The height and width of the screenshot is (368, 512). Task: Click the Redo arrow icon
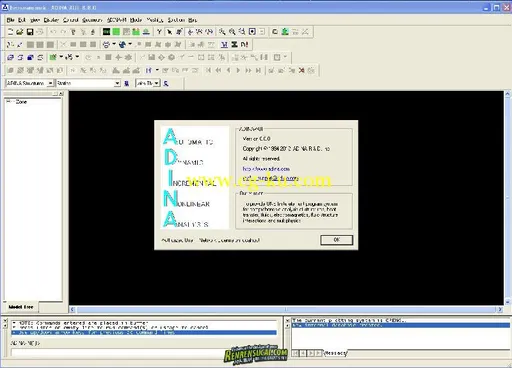[x=63, y=32]
